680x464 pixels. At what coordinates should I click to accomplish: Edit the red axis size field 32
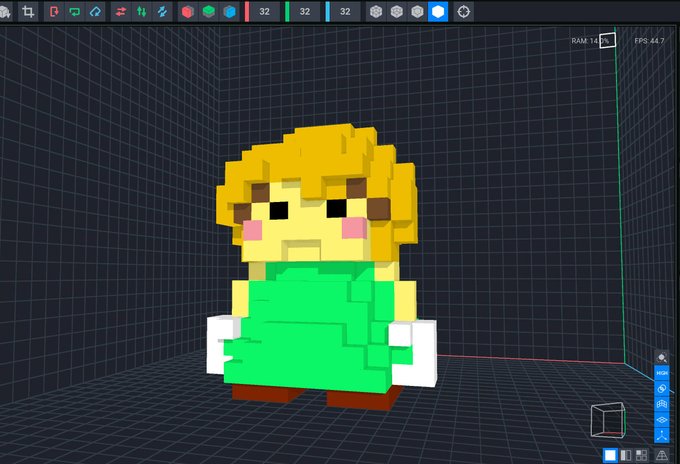(265, 12)
